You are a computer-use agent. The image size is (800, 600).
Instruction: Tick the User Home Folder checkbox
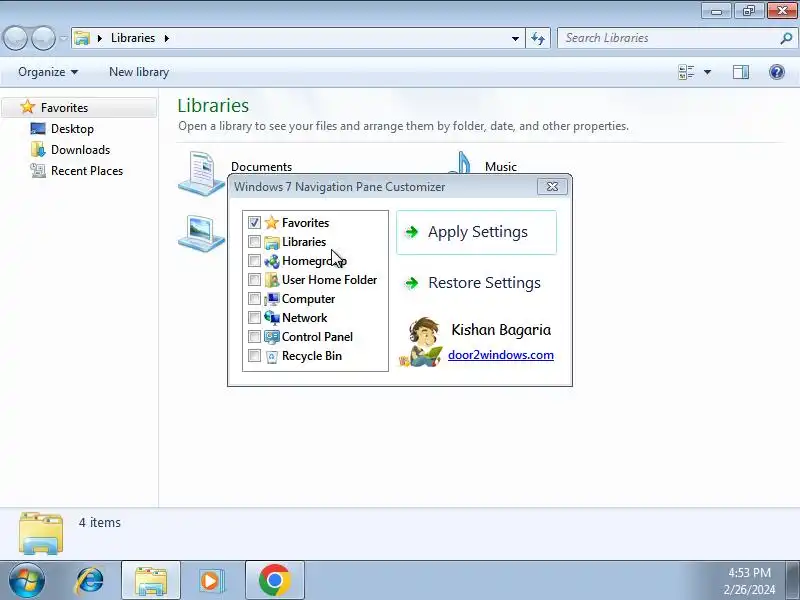254,280
